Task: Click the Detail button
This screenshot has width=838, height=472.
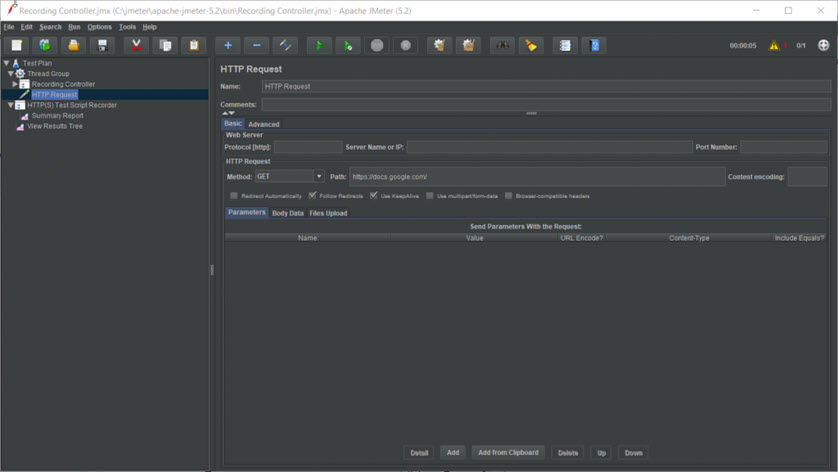Action: point(419,453)
